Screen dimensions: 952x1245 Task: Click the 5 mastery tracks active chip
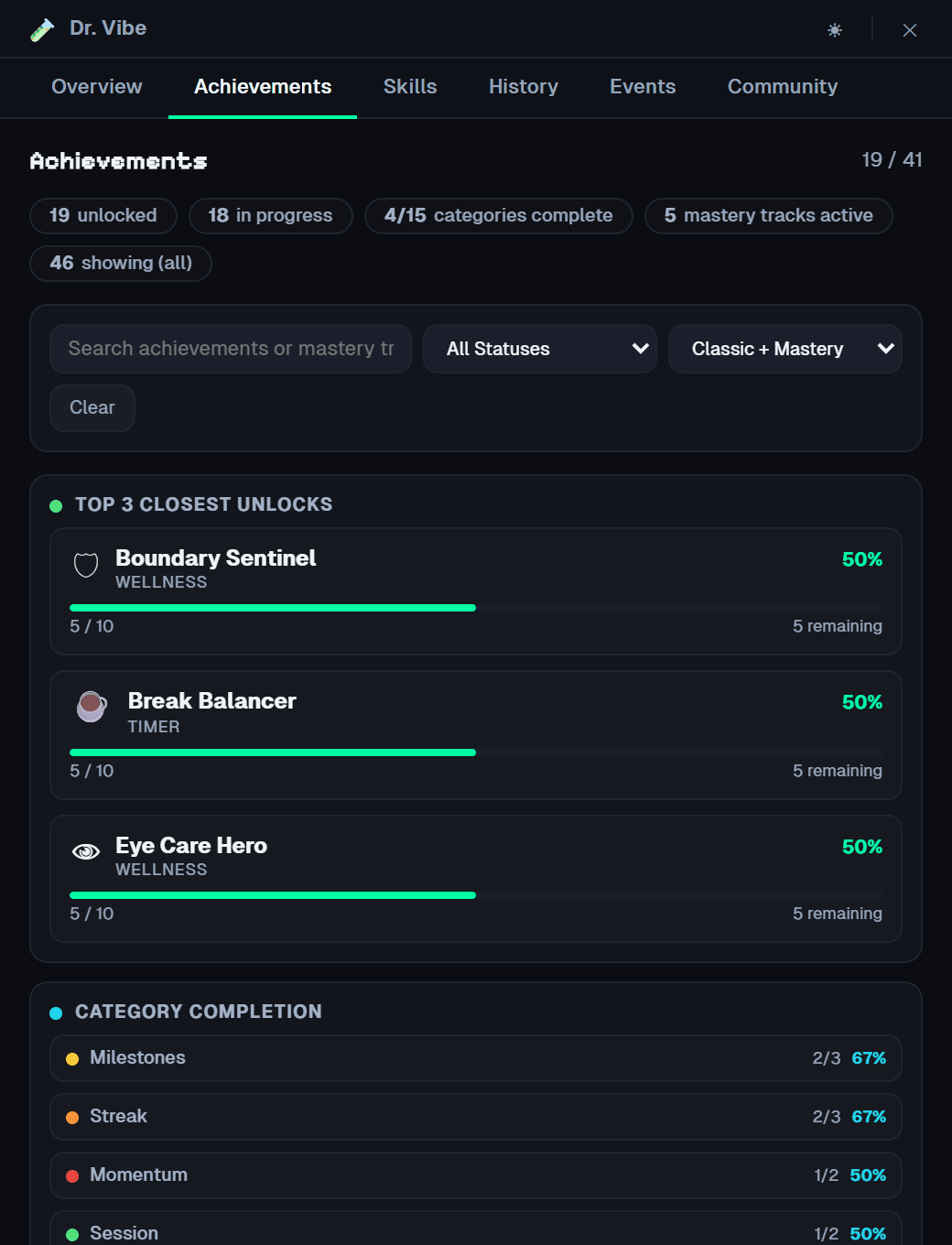(x=769, y=216)
